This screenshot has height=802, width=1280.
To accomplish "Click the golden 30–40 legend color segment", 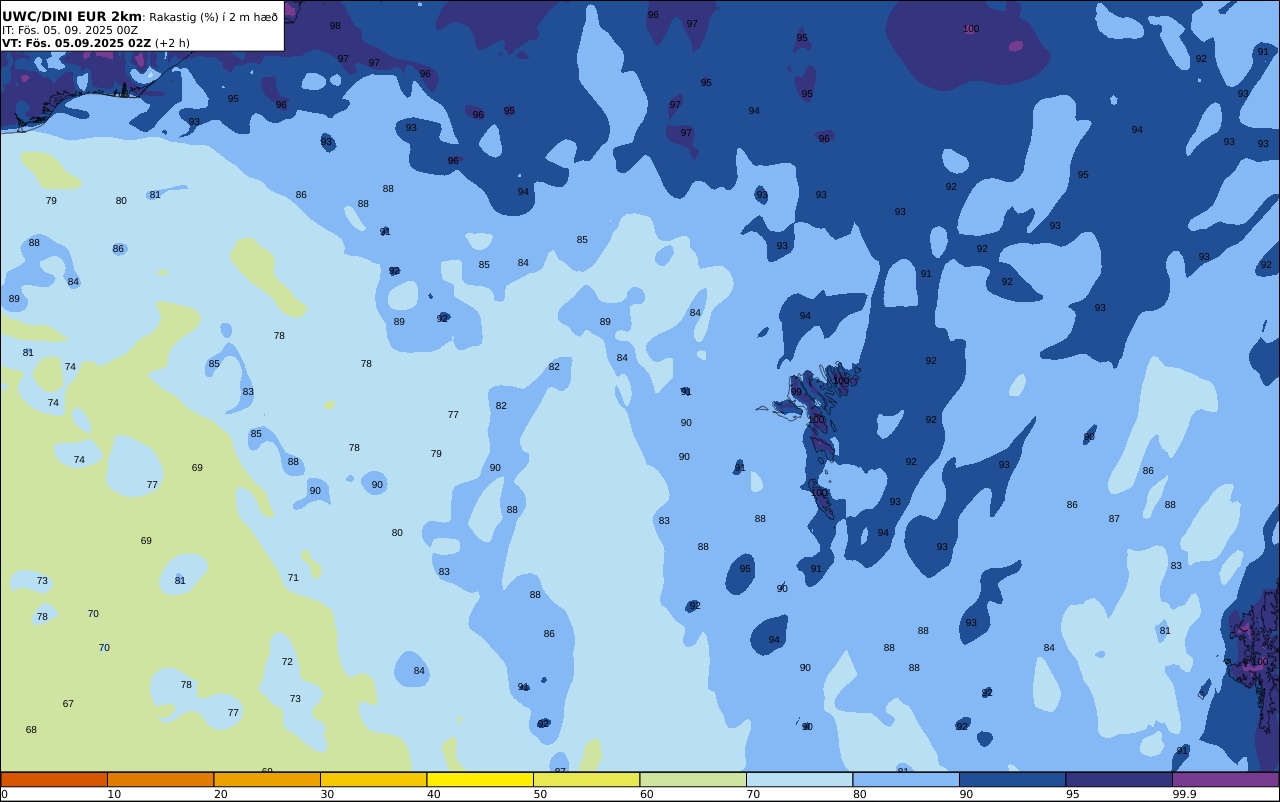I will [x=373, y=779].
